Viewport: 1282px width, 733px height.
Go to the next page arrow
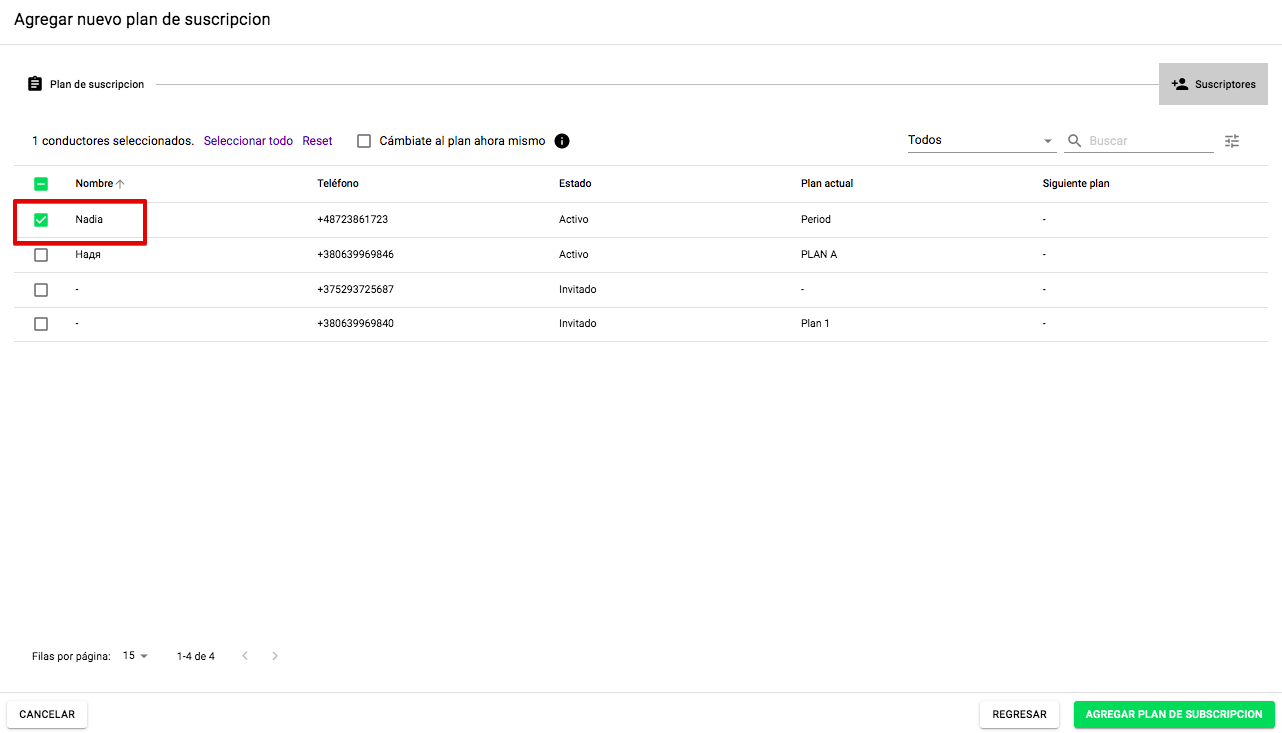275,656
